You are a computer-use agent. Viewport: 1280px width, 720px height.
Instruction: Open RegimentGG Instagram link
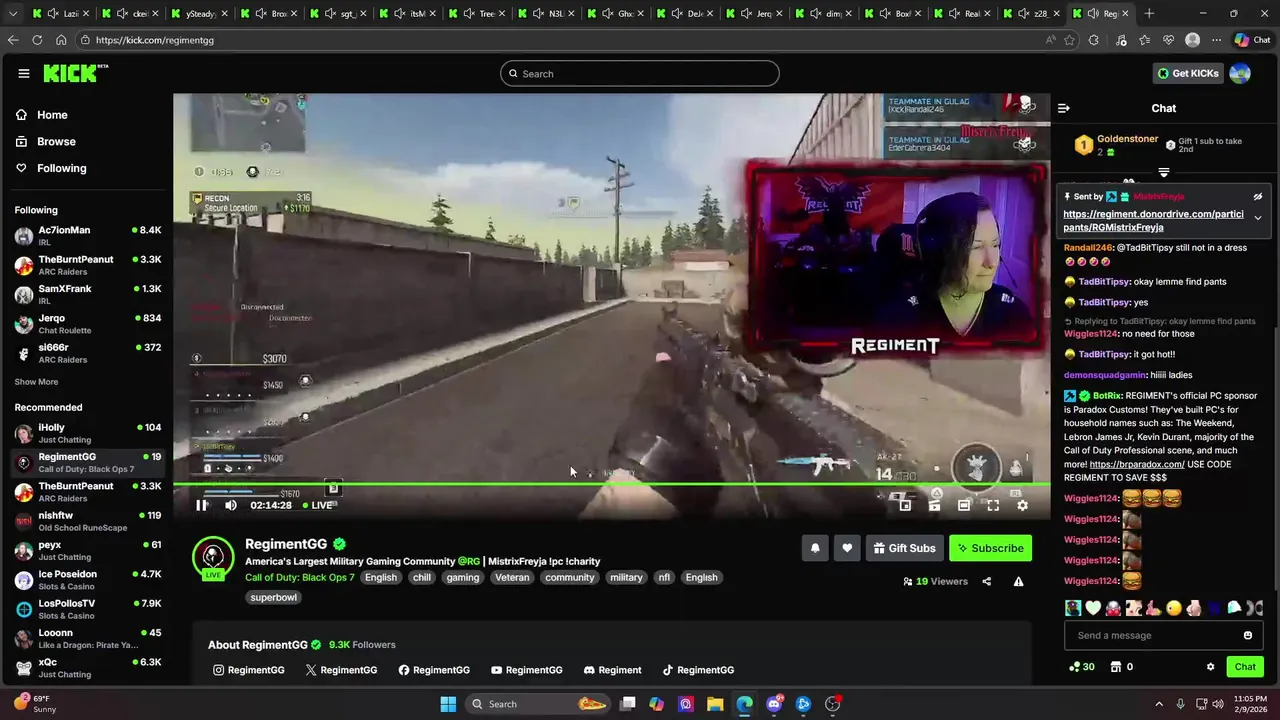(249, 670)
